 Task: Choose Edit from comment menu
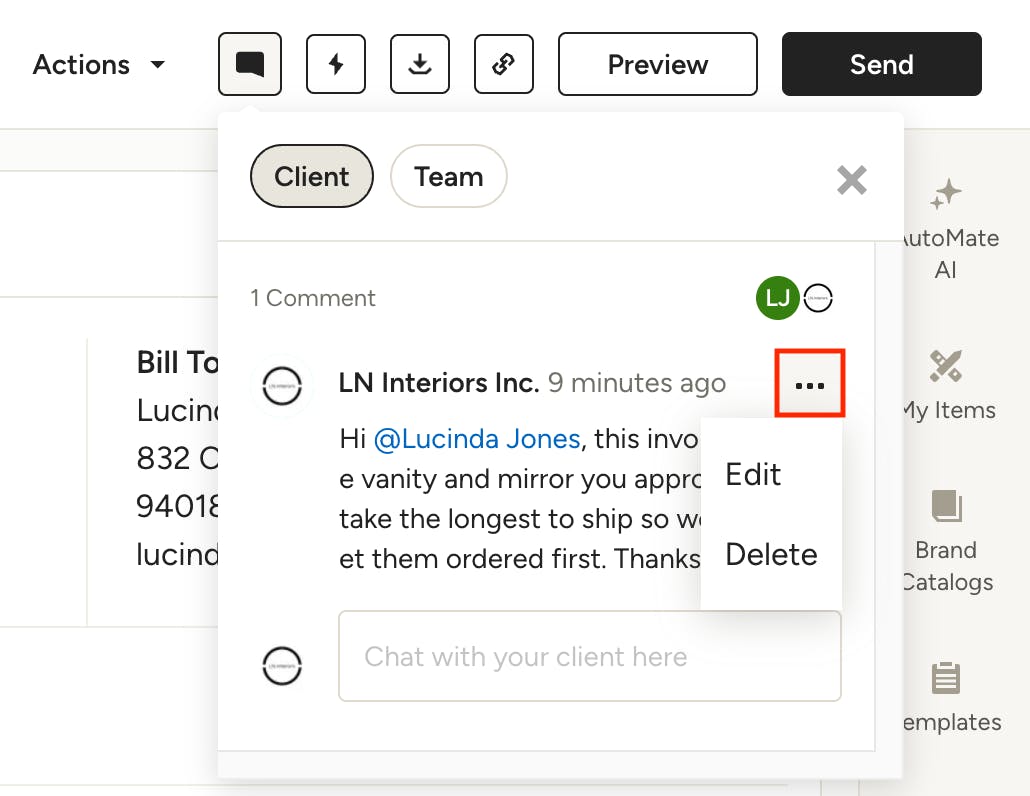point(753,474)
